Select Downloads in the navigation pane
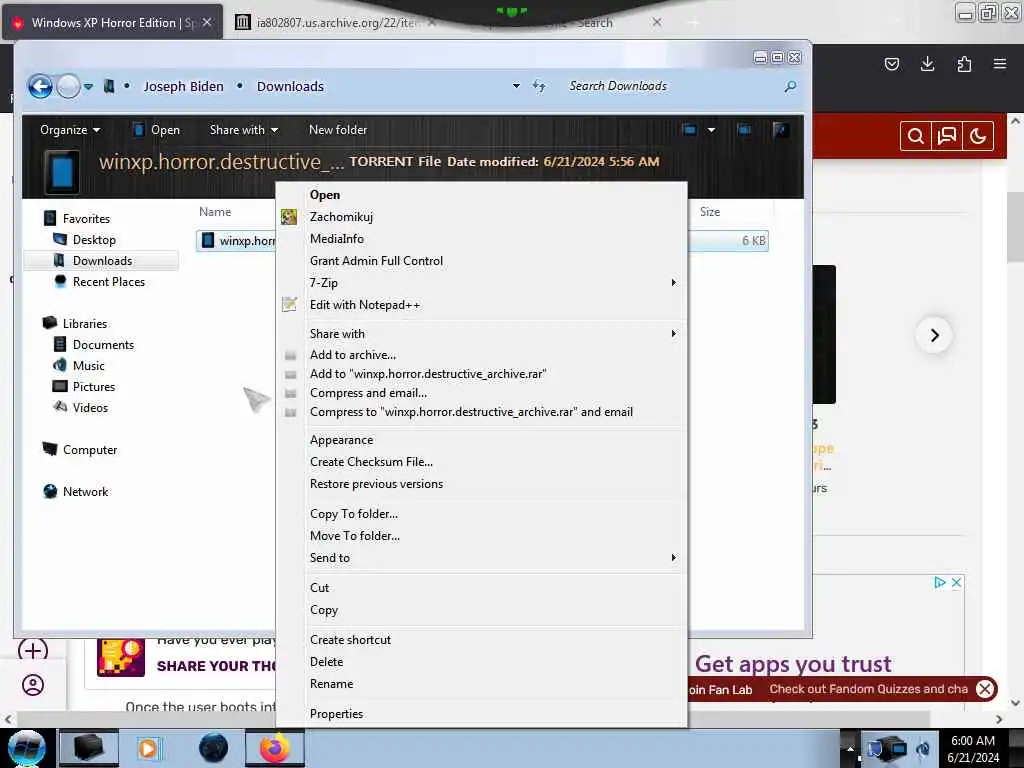 coord(101,261)
